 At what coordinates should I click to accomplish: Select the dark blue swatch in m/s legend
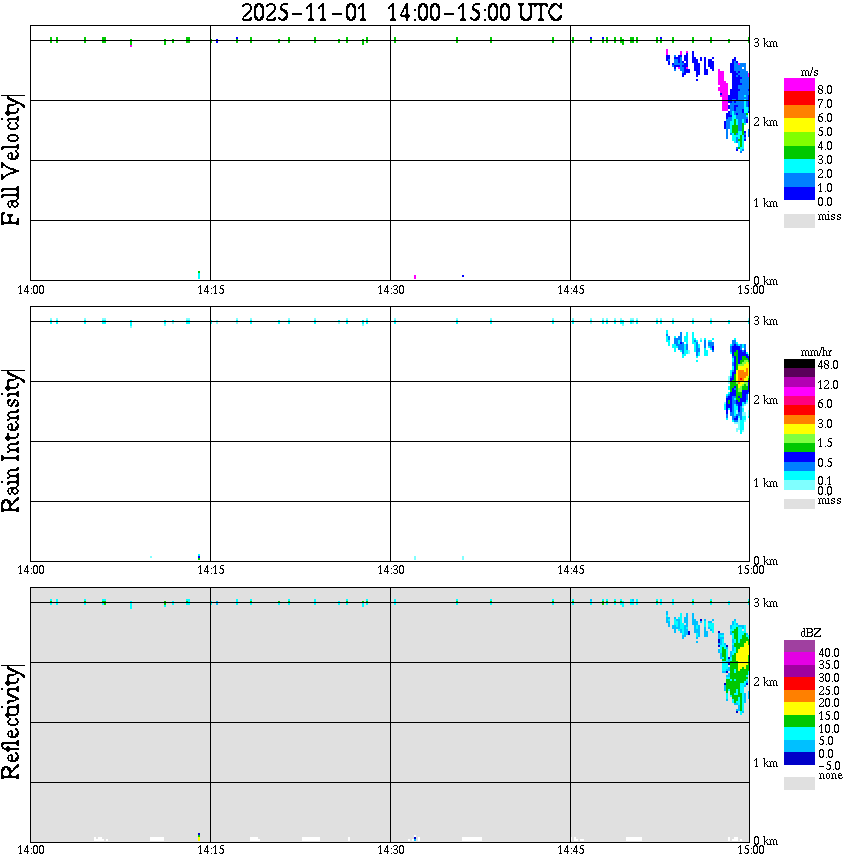pos(799,194)
